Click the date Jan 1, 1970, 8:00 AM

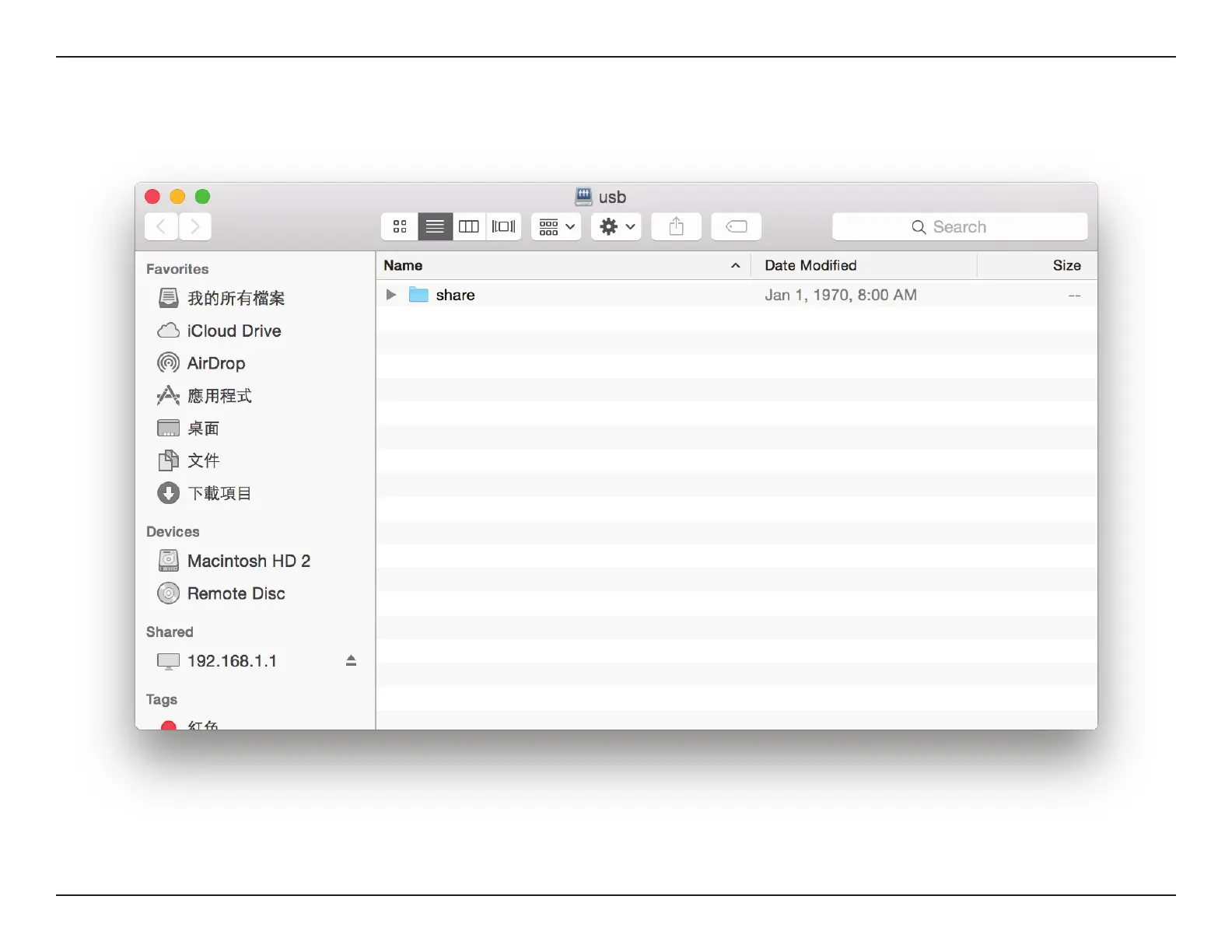tap(841, 295)
